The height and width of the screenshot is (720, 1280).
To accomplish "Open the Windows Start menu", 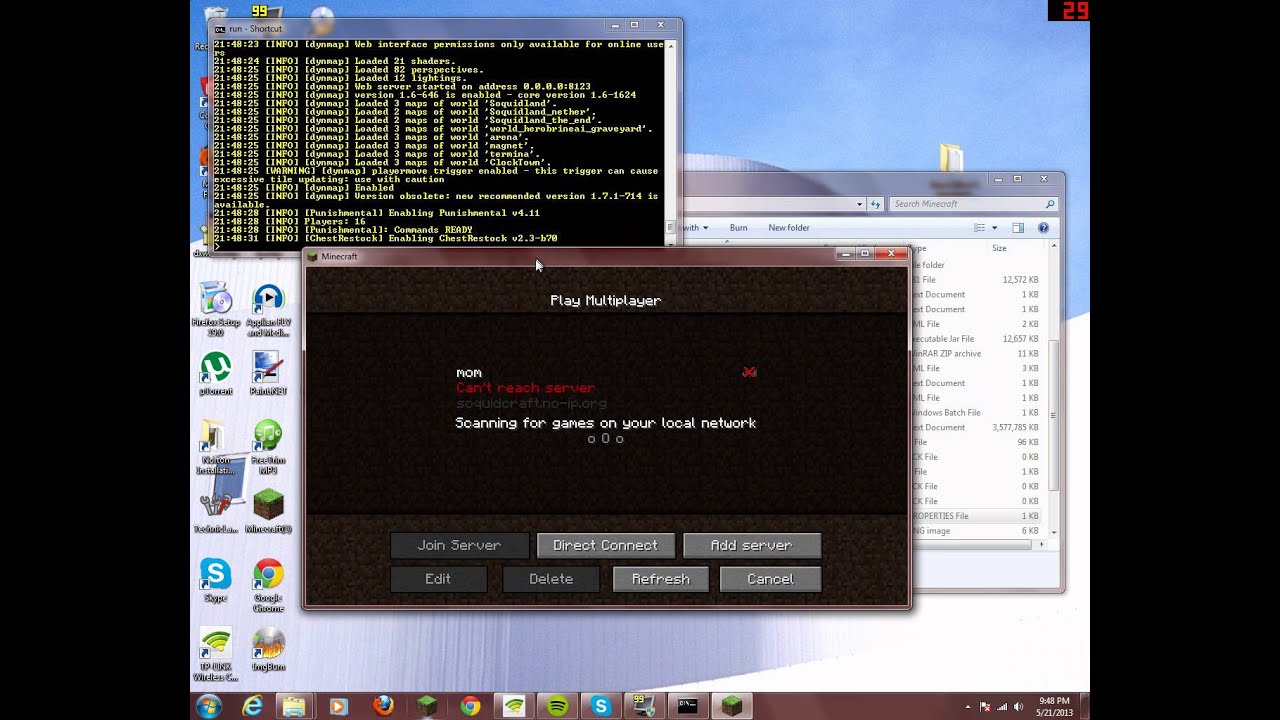I will click(x=209, y=706).
